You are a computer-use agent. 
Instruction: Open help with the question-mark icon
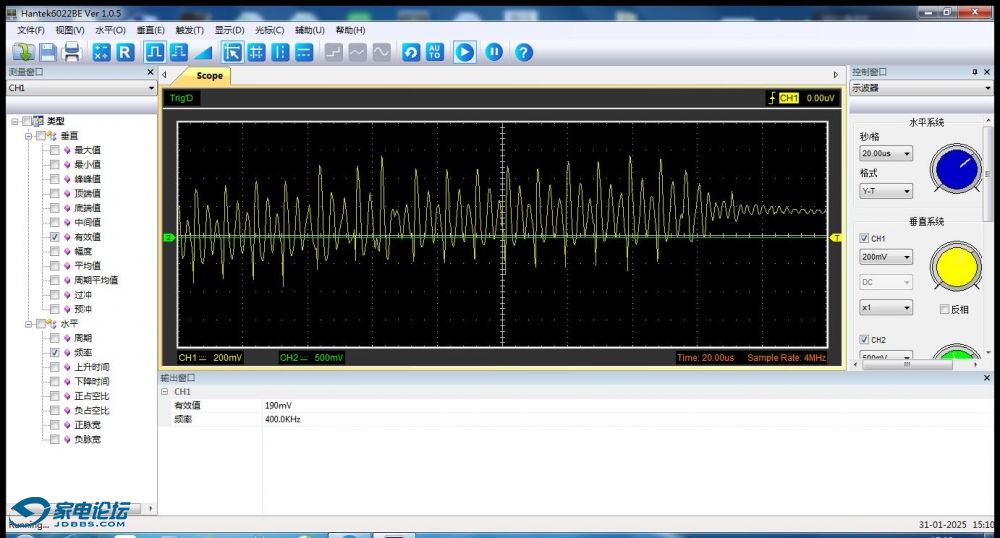pyautogui.click(x=524, y=52)
